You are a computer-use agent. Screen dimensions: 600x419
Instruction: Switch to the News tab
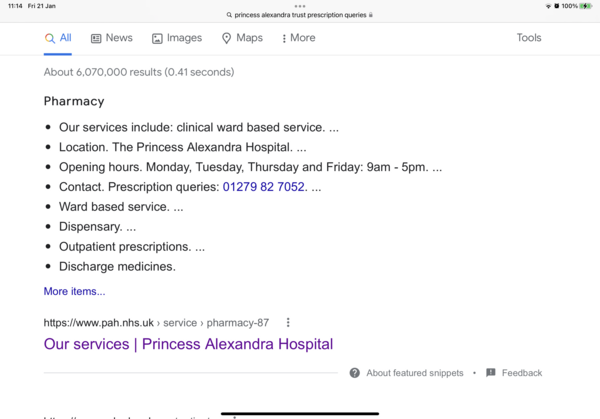(x=112, y=38)
